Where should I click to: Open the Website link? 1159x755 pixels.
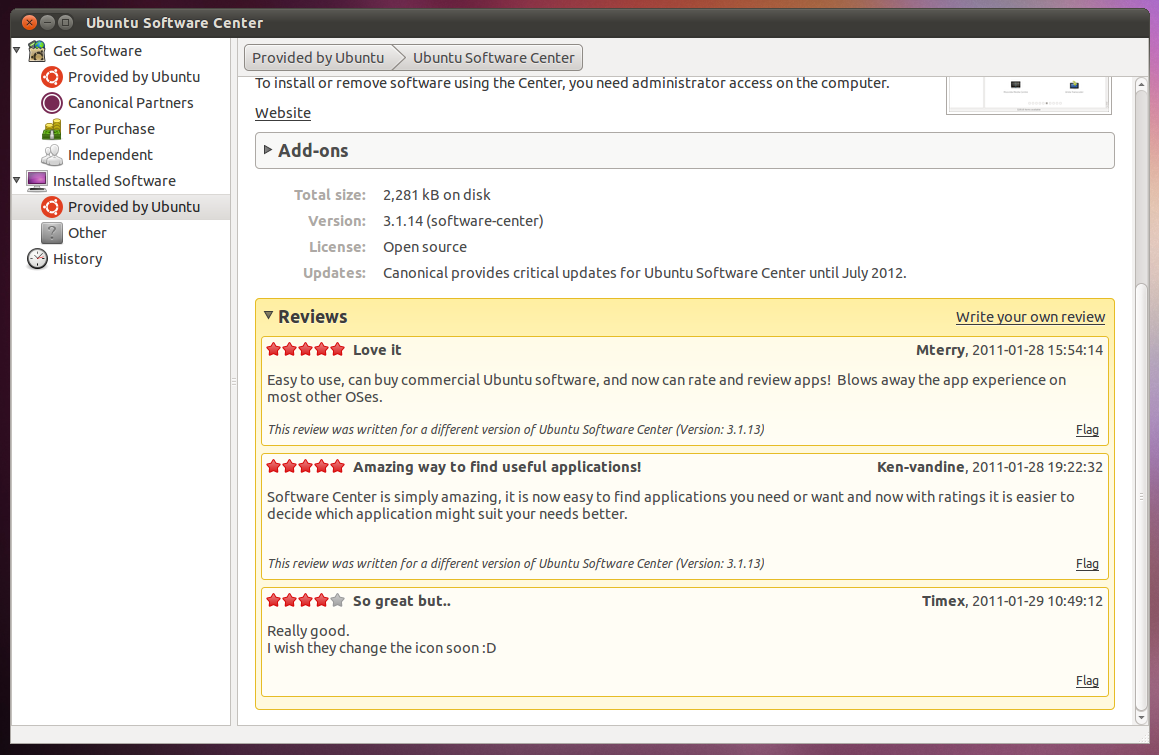pos(283,113)
